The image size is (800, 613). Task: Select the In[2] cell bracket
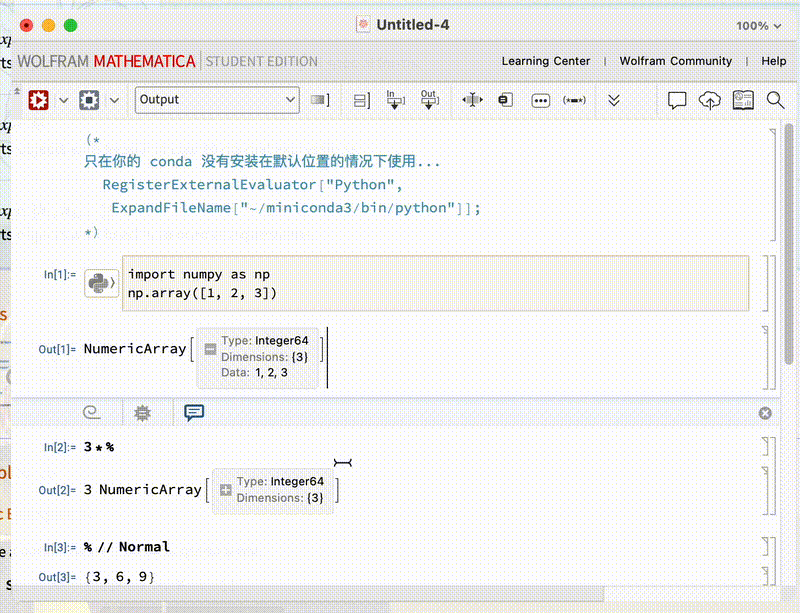(765, 447)
